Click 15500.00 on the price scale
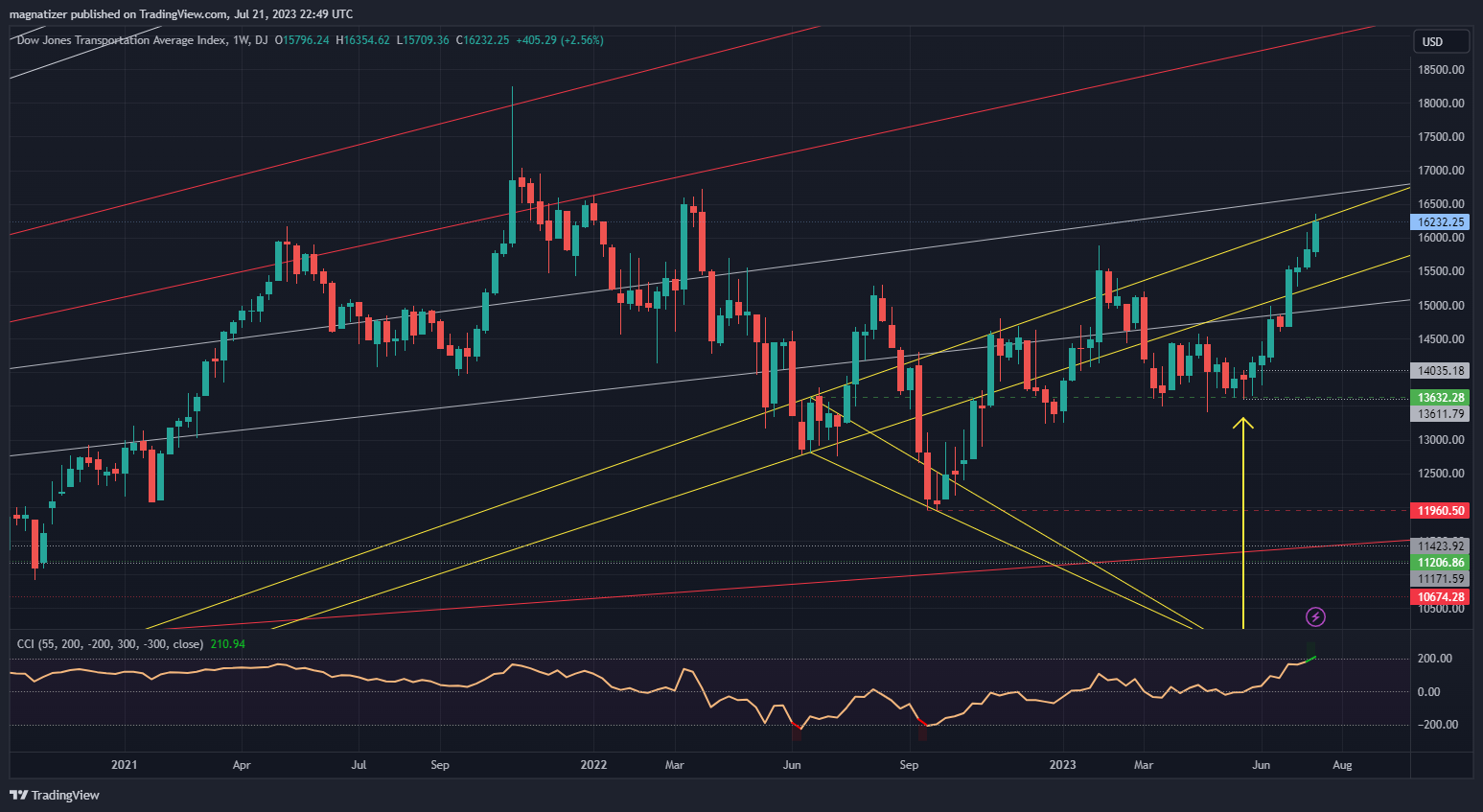This screenshot has height=812, width=1483. 1441,271
